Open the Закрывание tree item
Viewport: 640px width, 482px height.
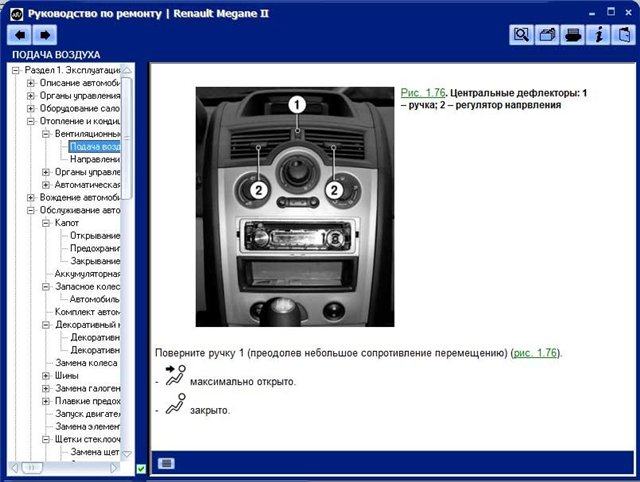click(95, 261)
